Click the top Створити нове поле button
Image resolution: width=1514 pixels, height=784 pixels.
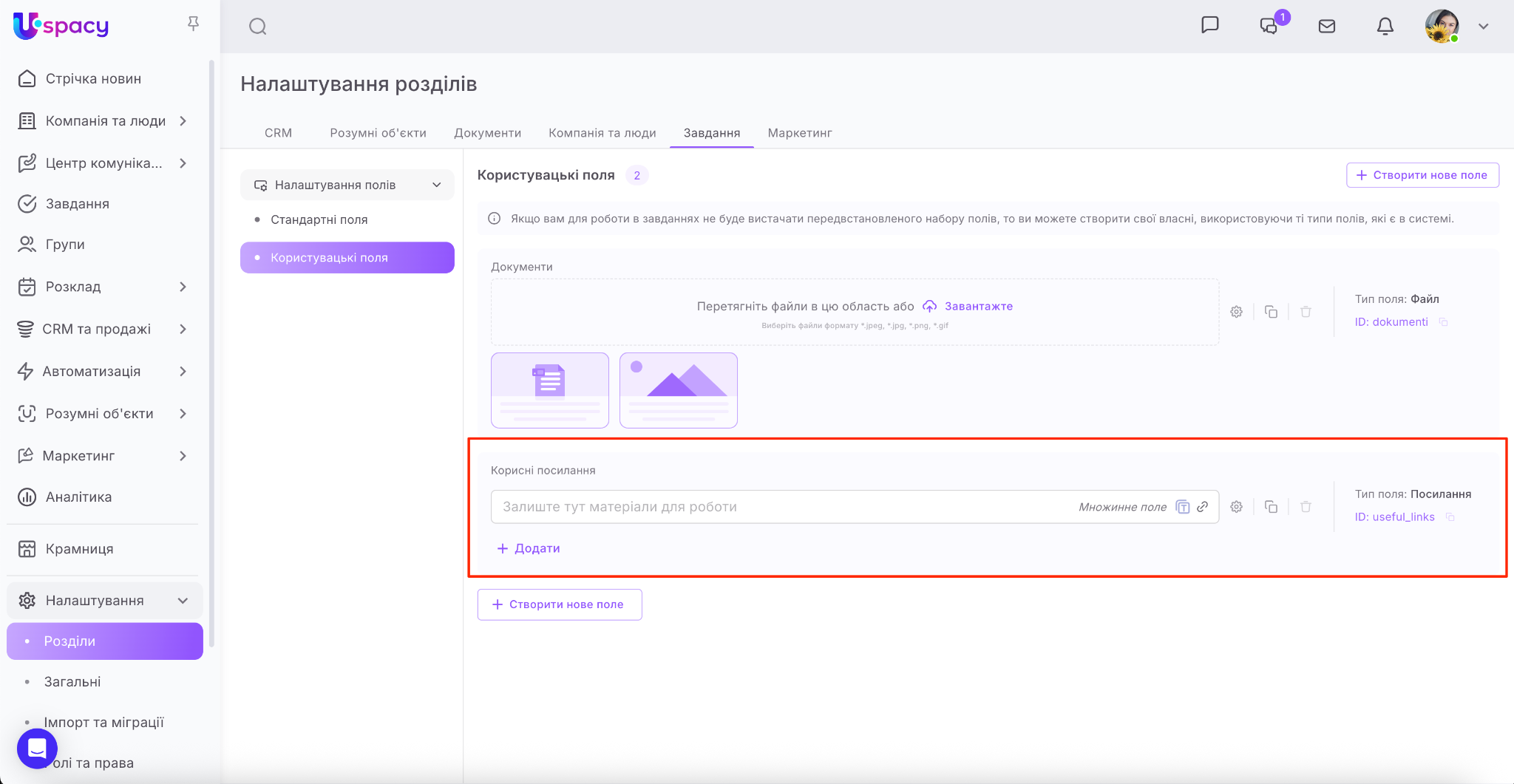[1422, 175]
